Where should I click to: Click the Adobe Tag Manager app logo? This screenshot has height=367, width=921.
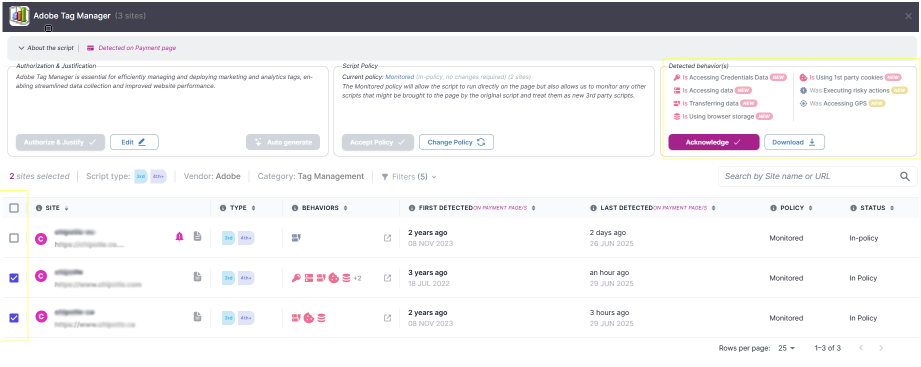pyautogui.click(x=19, y=16)
